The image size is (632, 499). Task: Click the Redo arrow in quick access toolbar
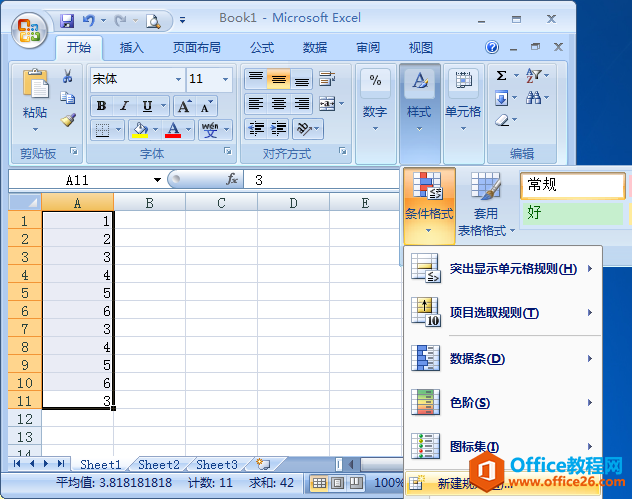(121, 20)
